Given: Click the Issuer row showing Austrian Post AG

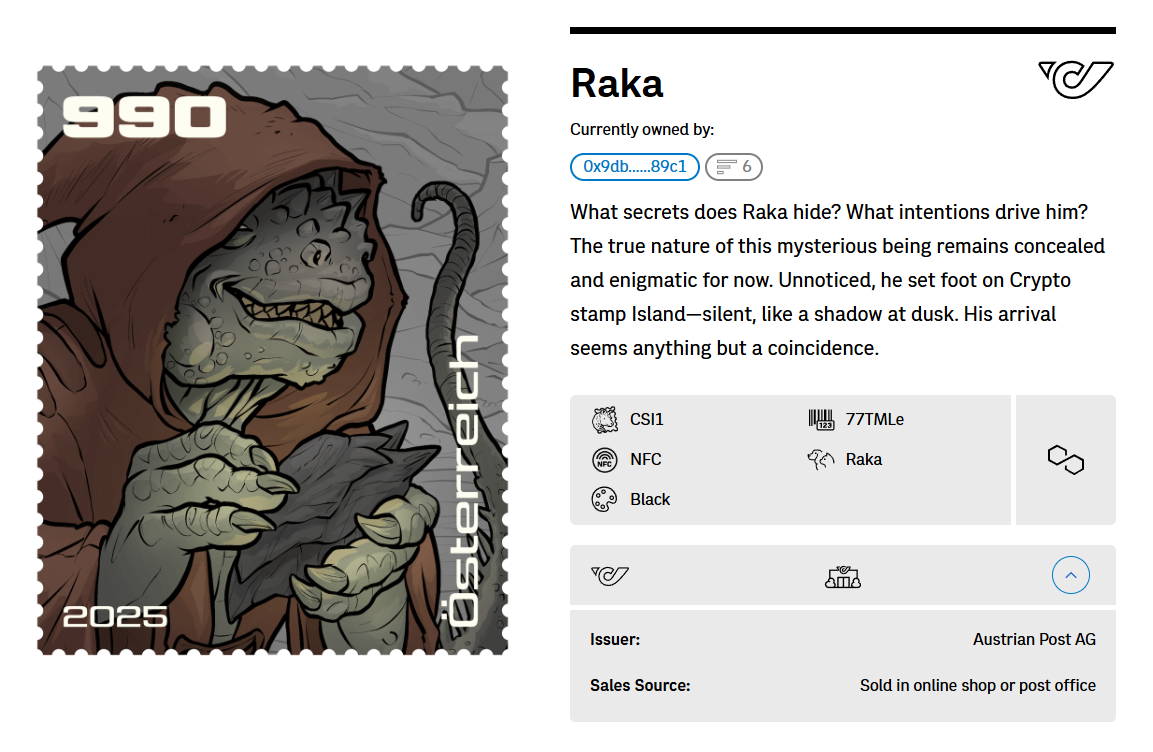Looking at the screenshot, I should click(x=842, y=639).
